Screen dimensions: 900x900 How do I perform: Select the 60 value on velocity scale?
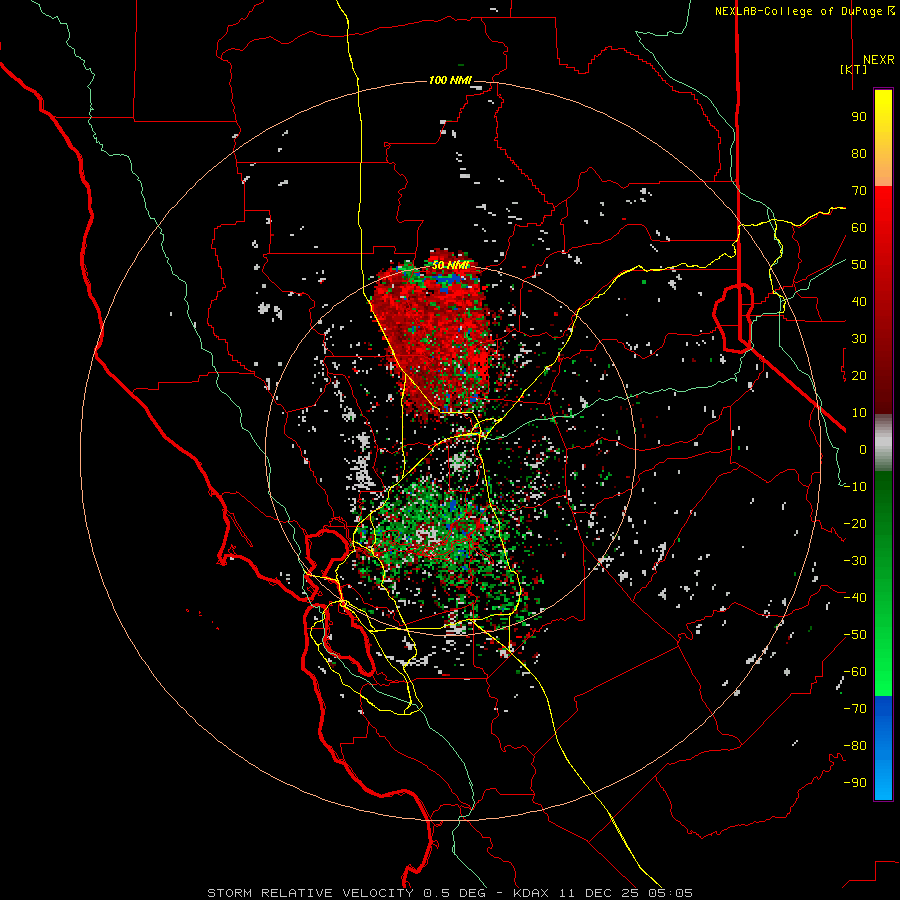pos(859,228)
